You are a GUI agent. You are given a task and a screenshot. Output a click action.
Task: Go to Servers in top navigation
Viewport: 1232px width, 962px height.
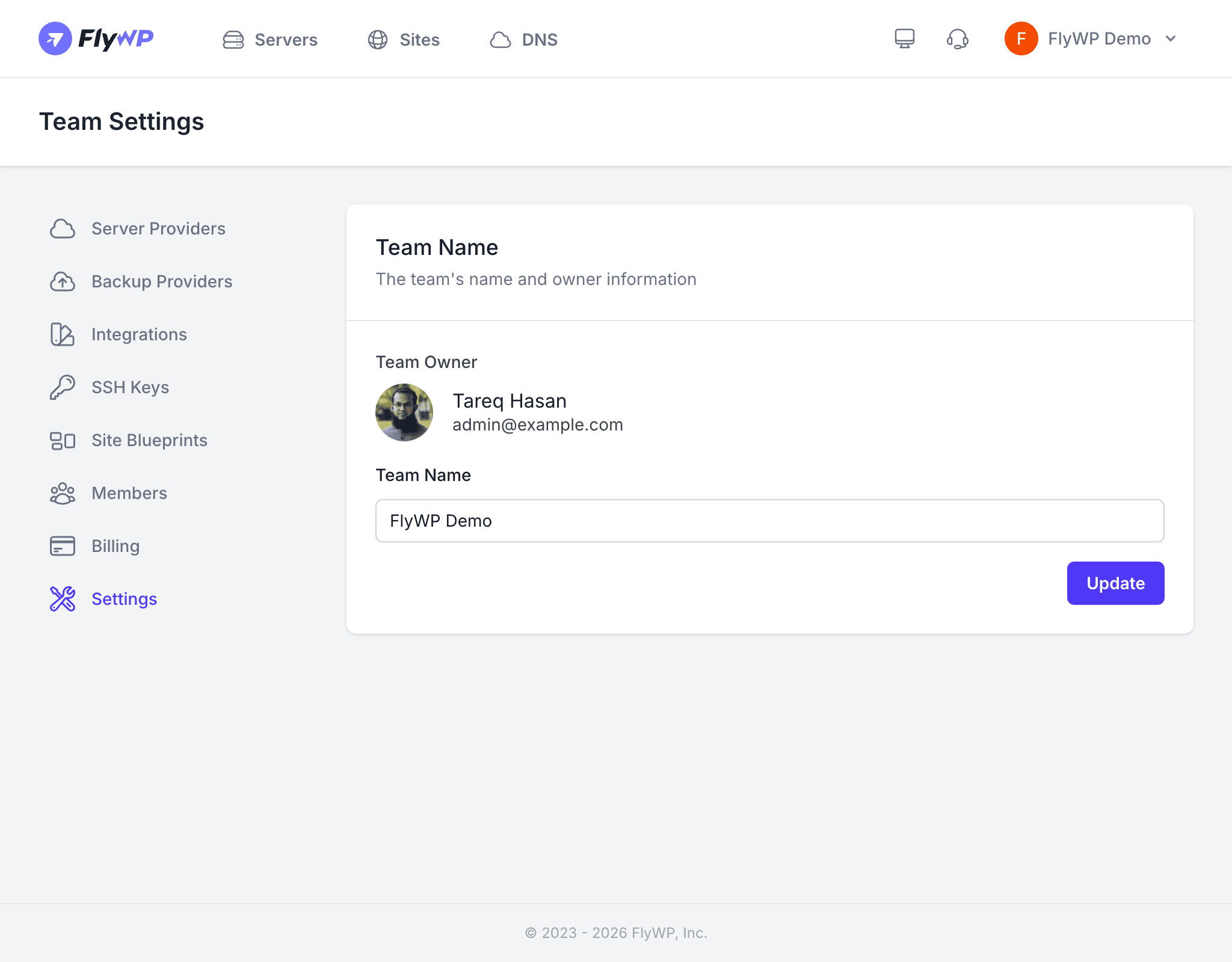(286, 40)
